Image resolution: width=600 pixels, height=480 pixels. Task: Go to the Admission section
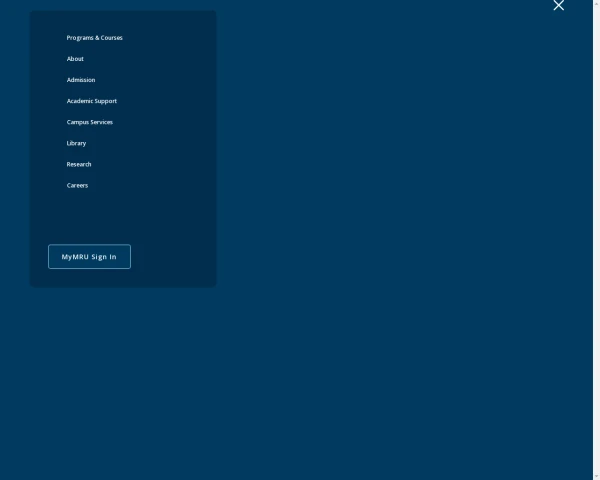click(81, 80)
